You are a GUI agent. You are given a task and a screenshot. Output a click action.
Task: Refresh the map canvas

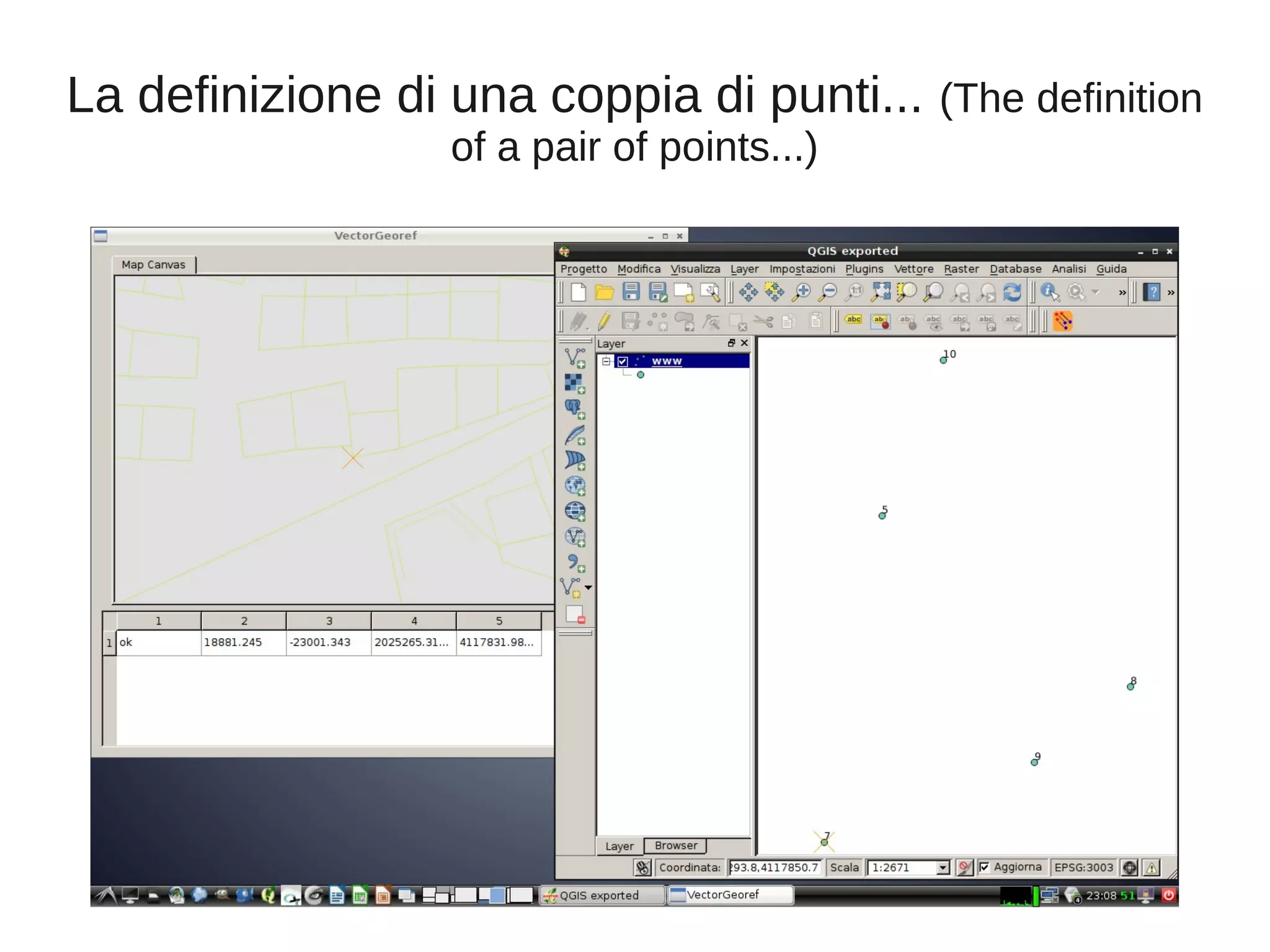click(1012, 292)
